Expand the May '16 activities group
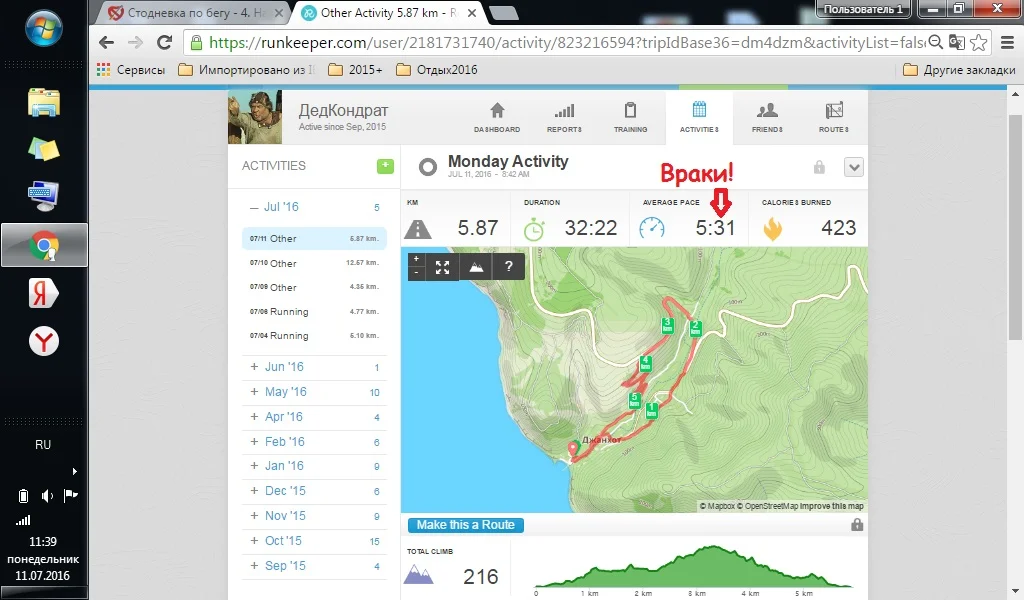Viewport: 1024px width, 600px height. click(x=314, y=392)
